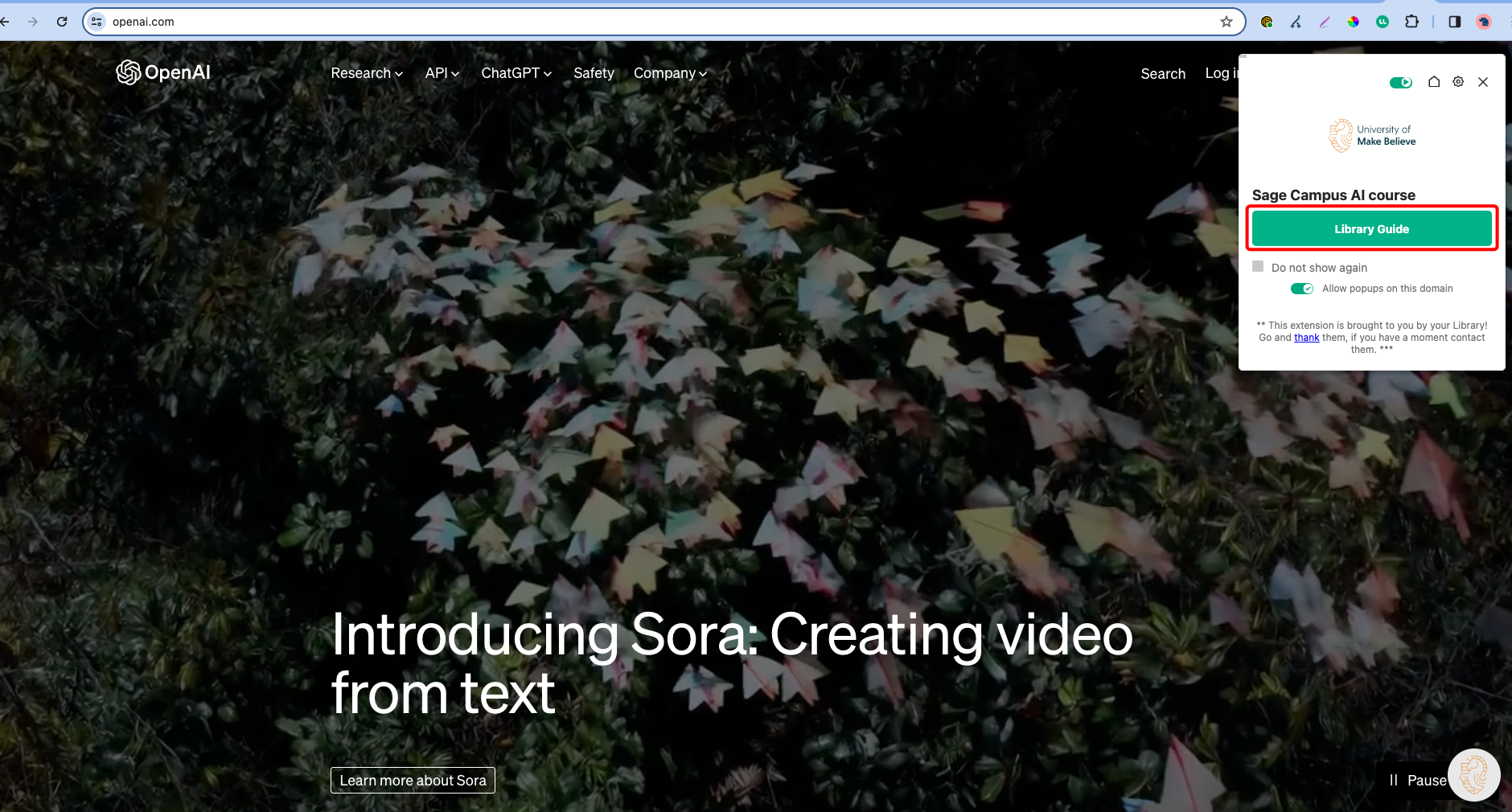Open the Chrome extensions puzzle menu
Screen dimensions: 1512x812
coord(1411,22)
